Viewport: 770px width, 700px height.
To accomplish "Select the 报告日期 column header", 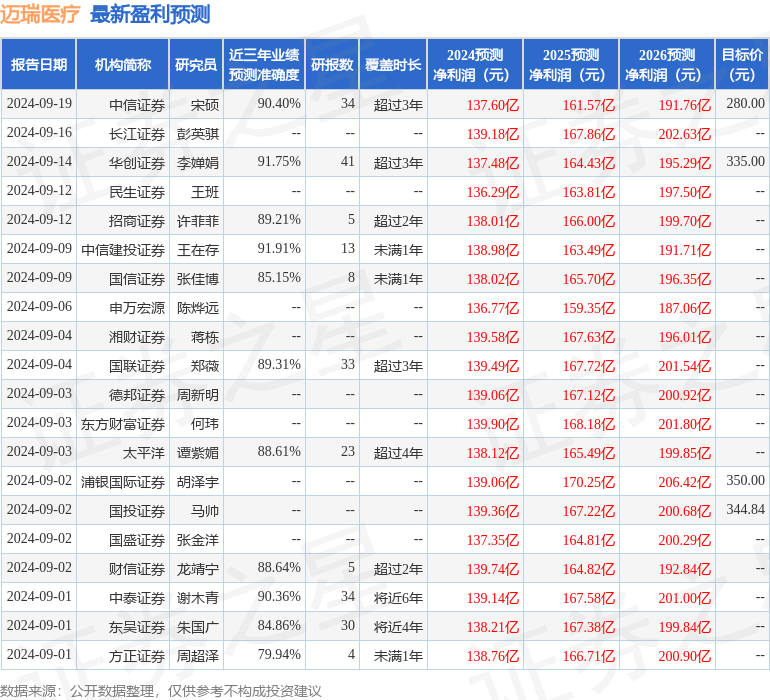I will click(x=39, y=65).
